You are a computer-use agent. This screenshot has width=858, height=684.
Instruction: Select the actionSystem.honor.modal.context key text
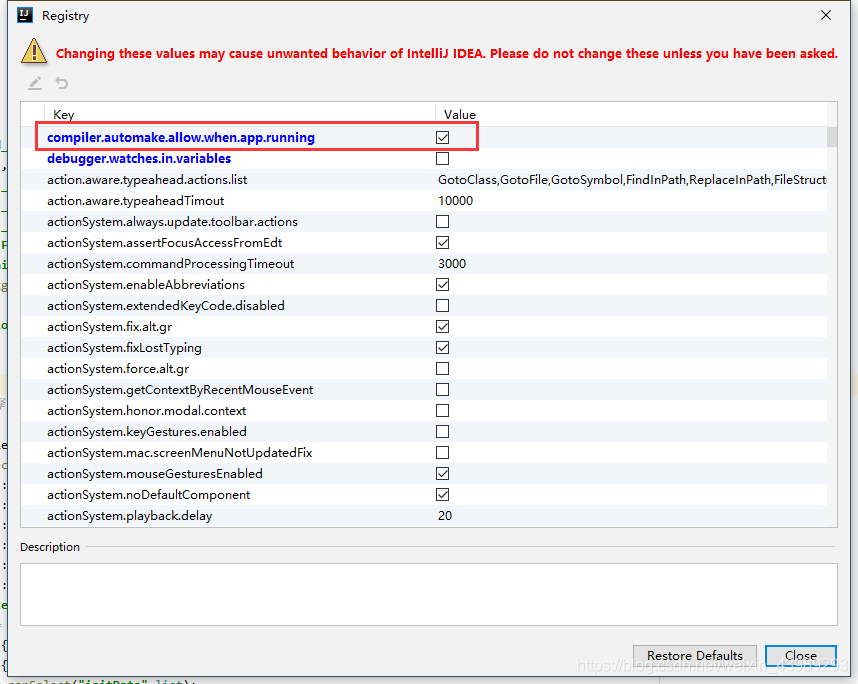click(x=147, y=410)
